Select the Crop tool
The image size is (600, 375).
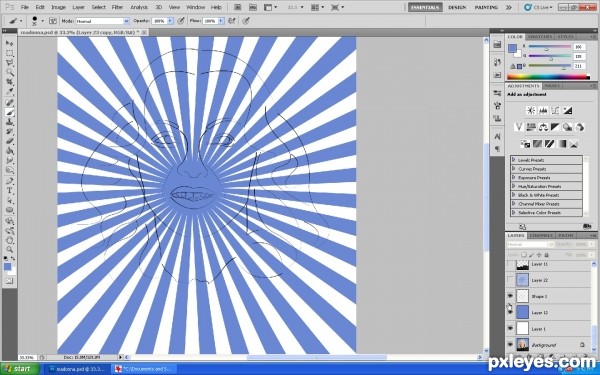pos(10,82)
